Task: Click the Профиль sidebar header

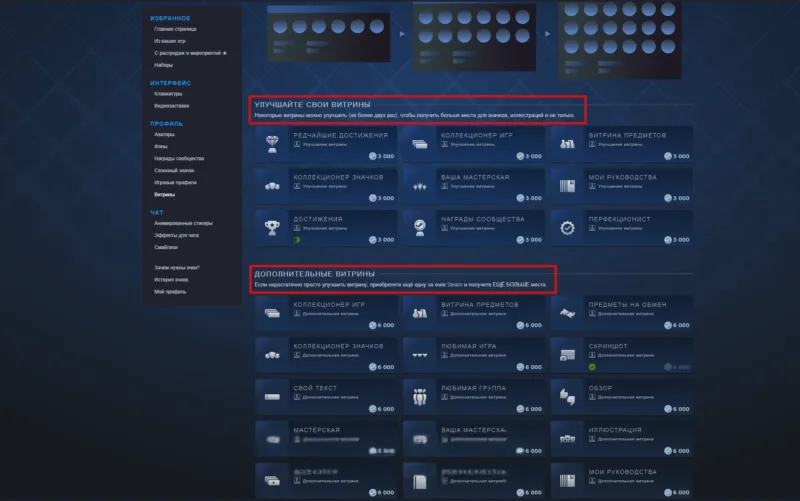Action: [x=166, y=124]
